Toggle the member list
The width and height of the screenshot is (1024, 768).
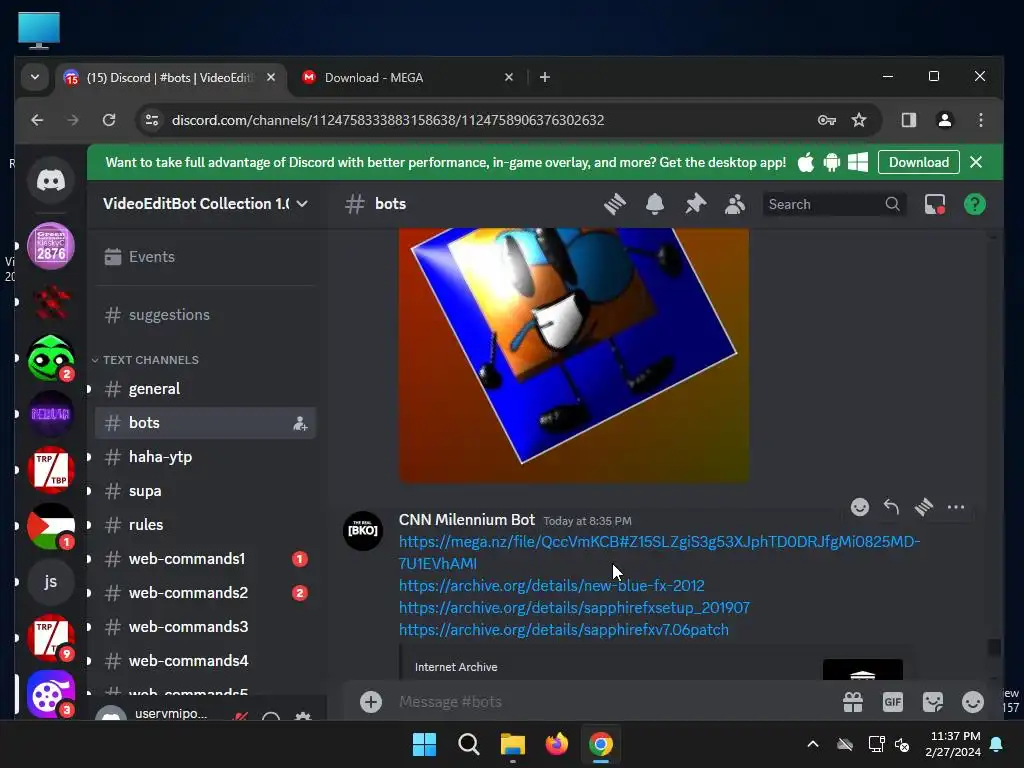[x=735, y=204]
